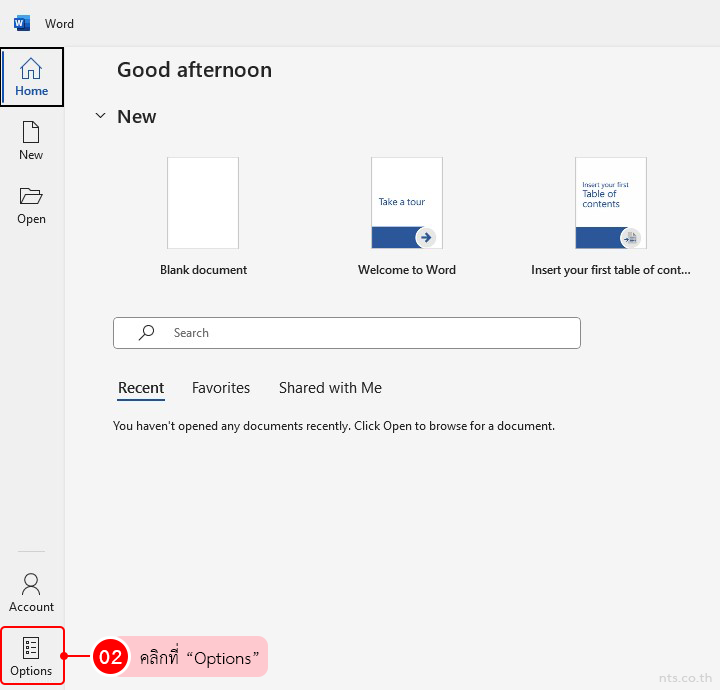Click the "Blank document" text label
Viewport: 720px width, 690px height.
(x=203, y=270)
